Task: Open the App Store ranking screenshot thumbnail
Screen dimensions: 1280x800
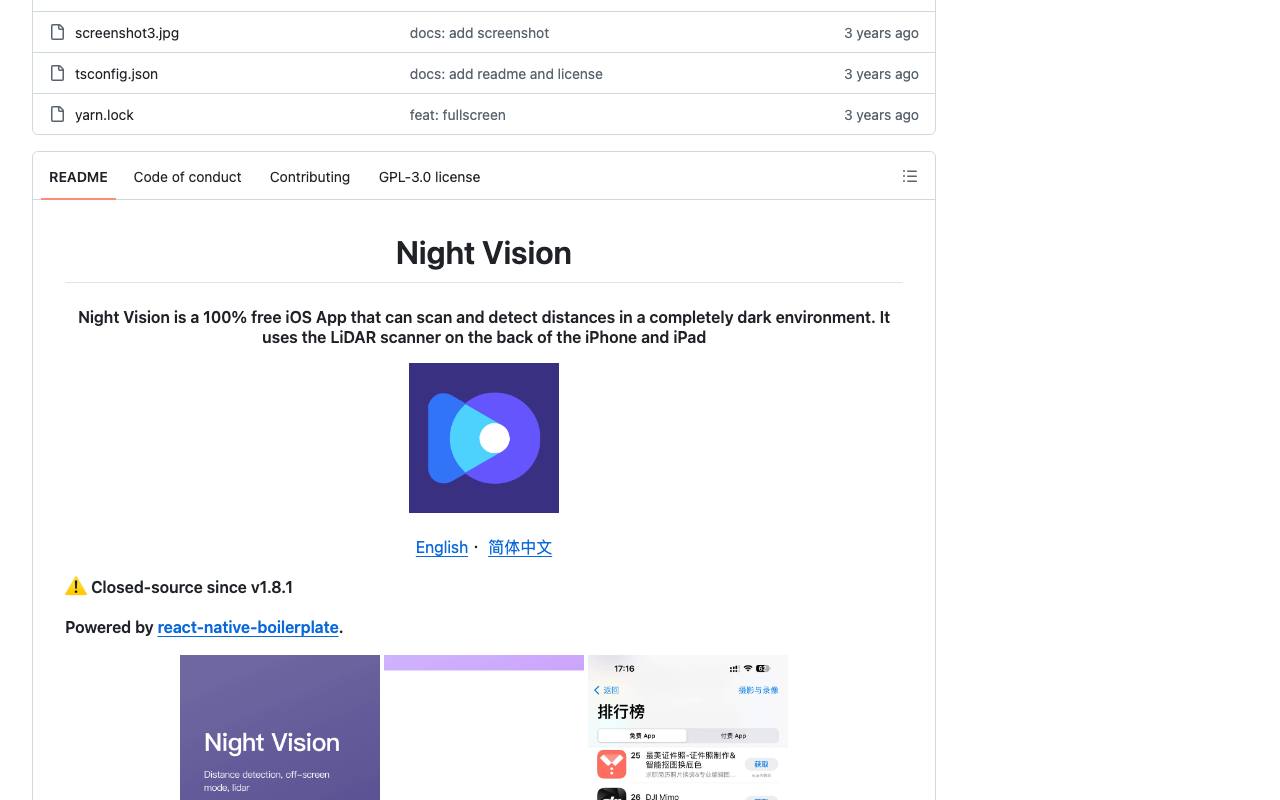Action: (x=688, y=727)
